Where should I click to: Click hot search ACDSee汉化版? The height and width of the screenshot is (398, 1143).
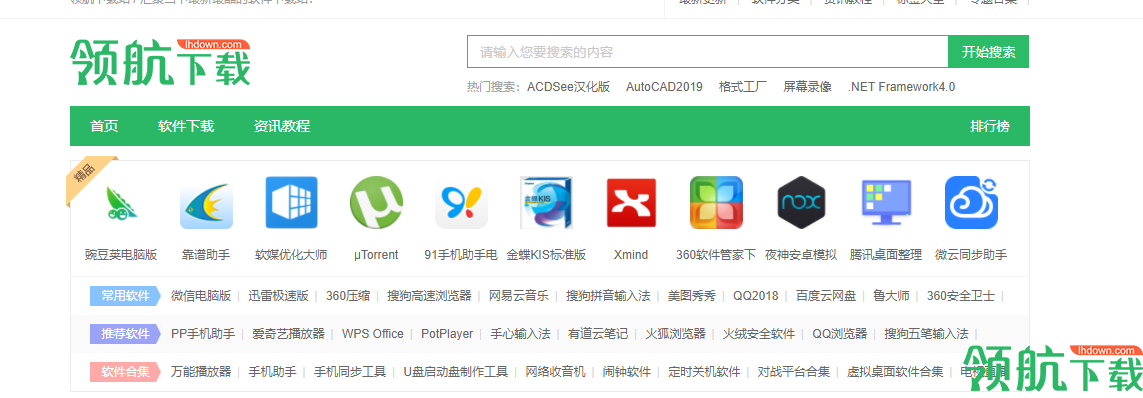tap(569, 87)
